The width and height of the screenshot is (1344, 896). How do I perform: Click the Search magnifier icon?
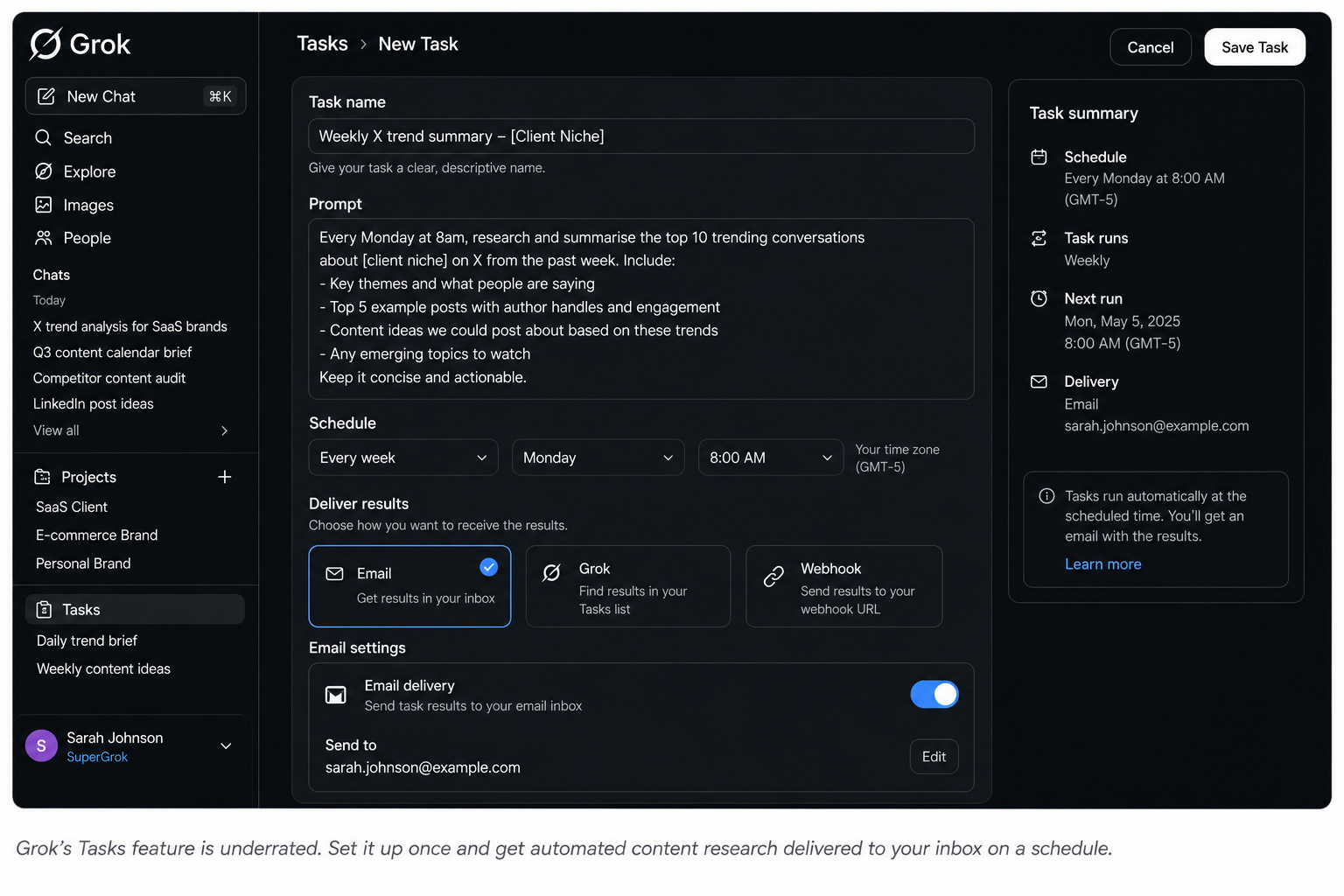pos(43,137)
